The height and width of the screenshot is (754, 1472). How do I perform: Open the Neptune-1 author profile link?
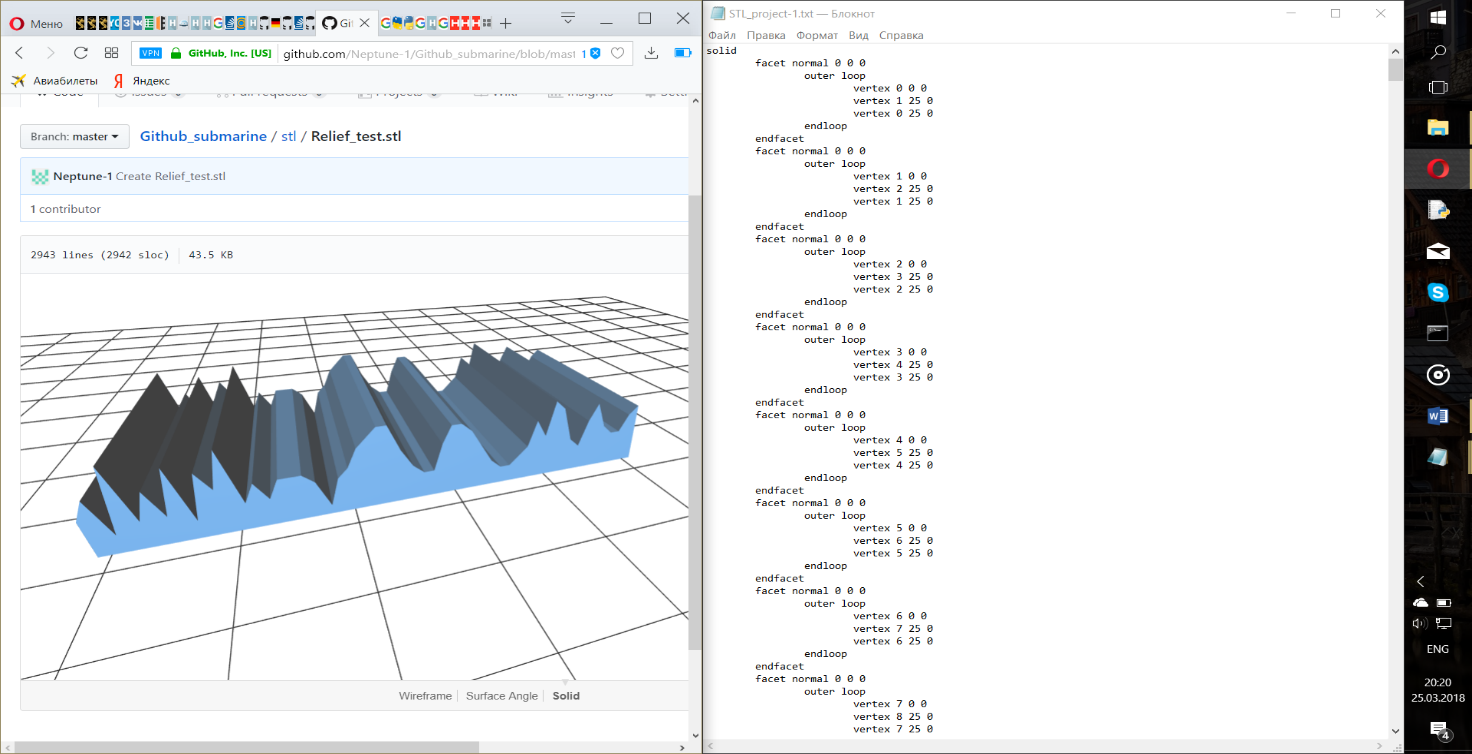click(83, 176)
